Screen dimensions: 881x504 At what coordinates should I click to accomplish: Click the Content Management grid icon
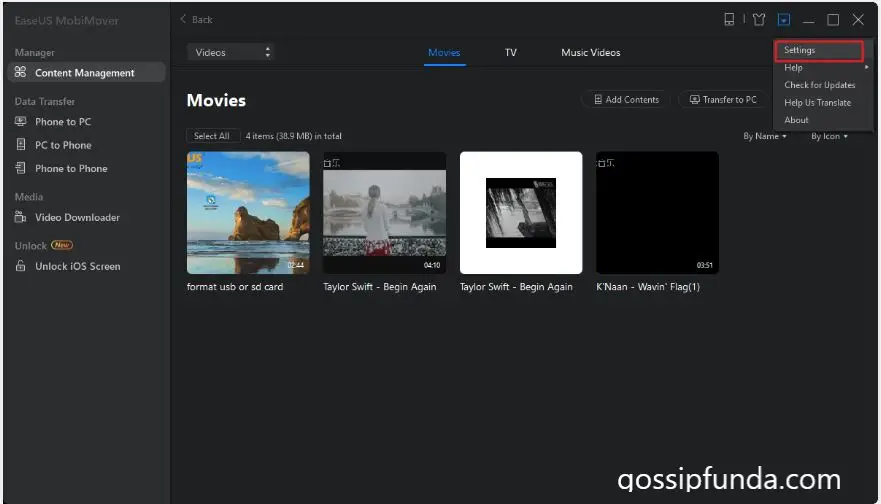pyautogui.click(x=20, y=72)
